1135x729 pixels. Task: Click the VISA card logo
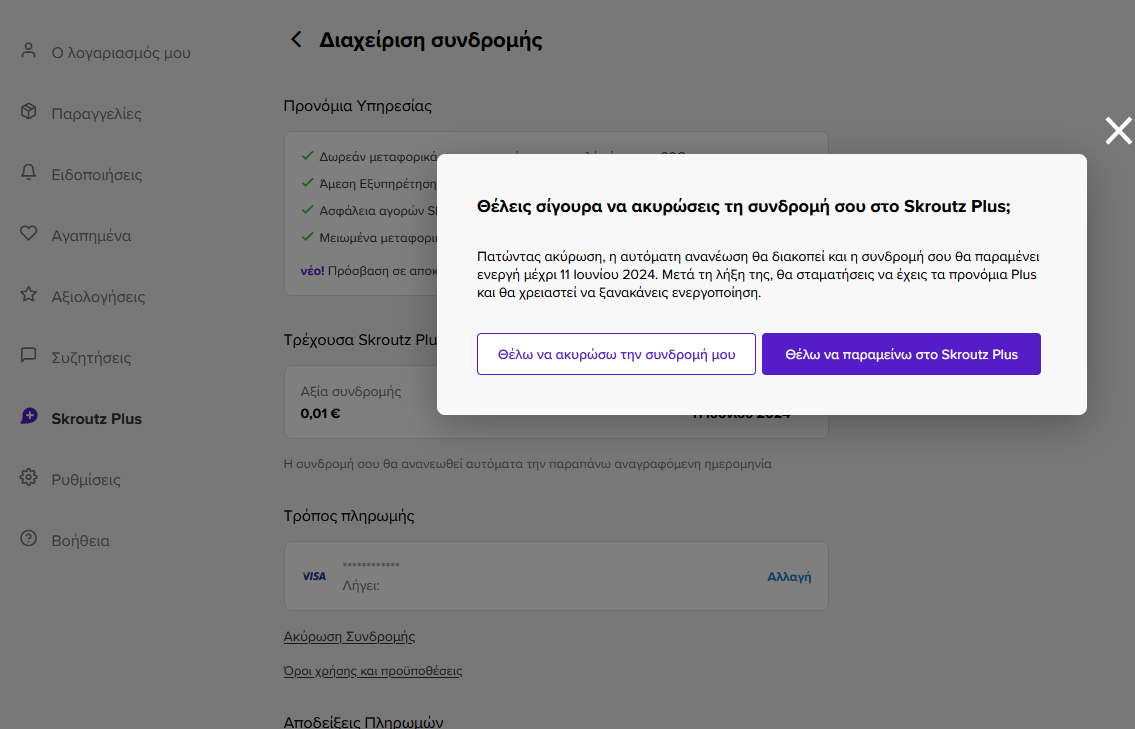[314, 576]
